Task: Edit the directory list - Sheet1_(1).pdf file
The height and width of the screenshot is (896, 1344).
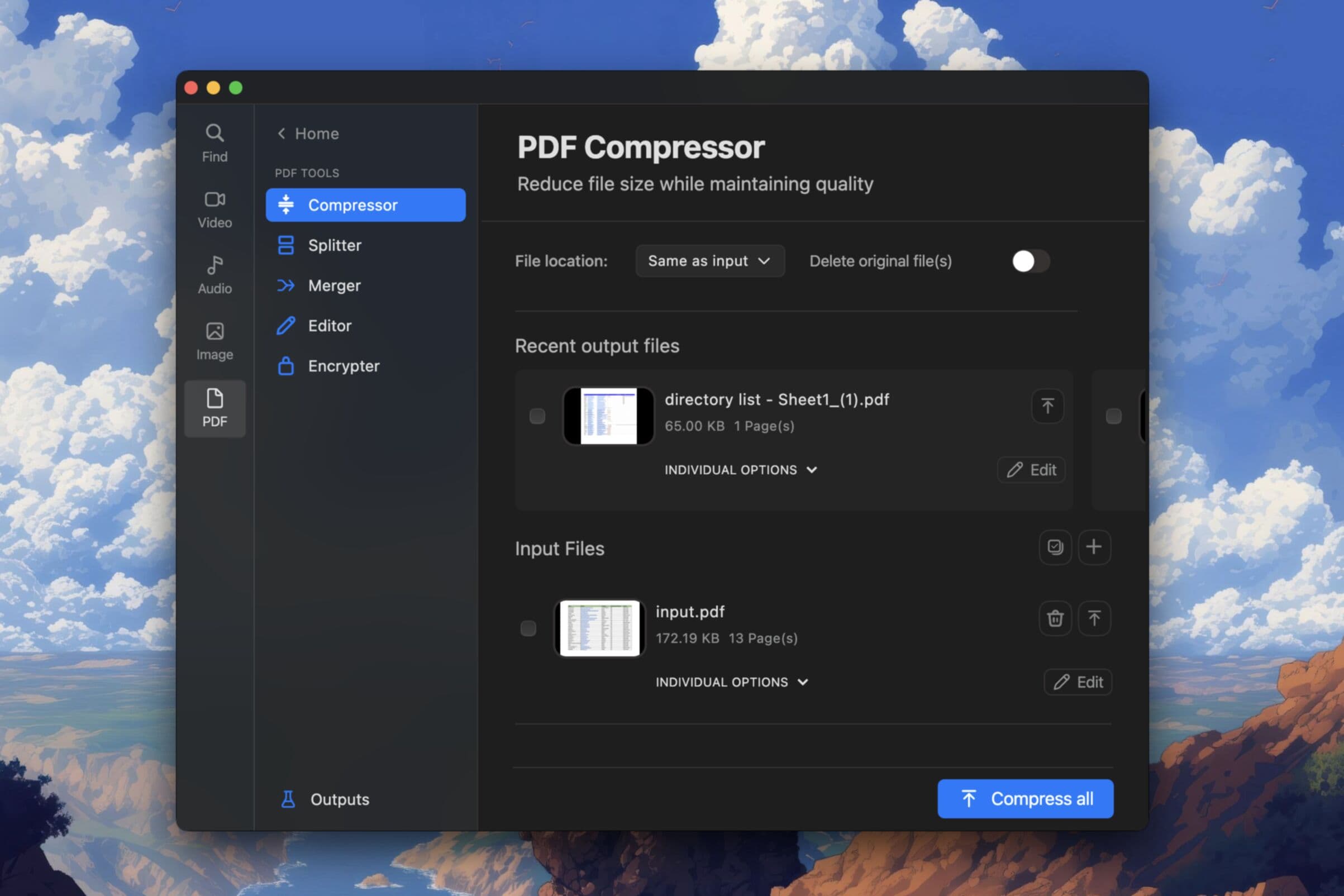Action: 1031,470
